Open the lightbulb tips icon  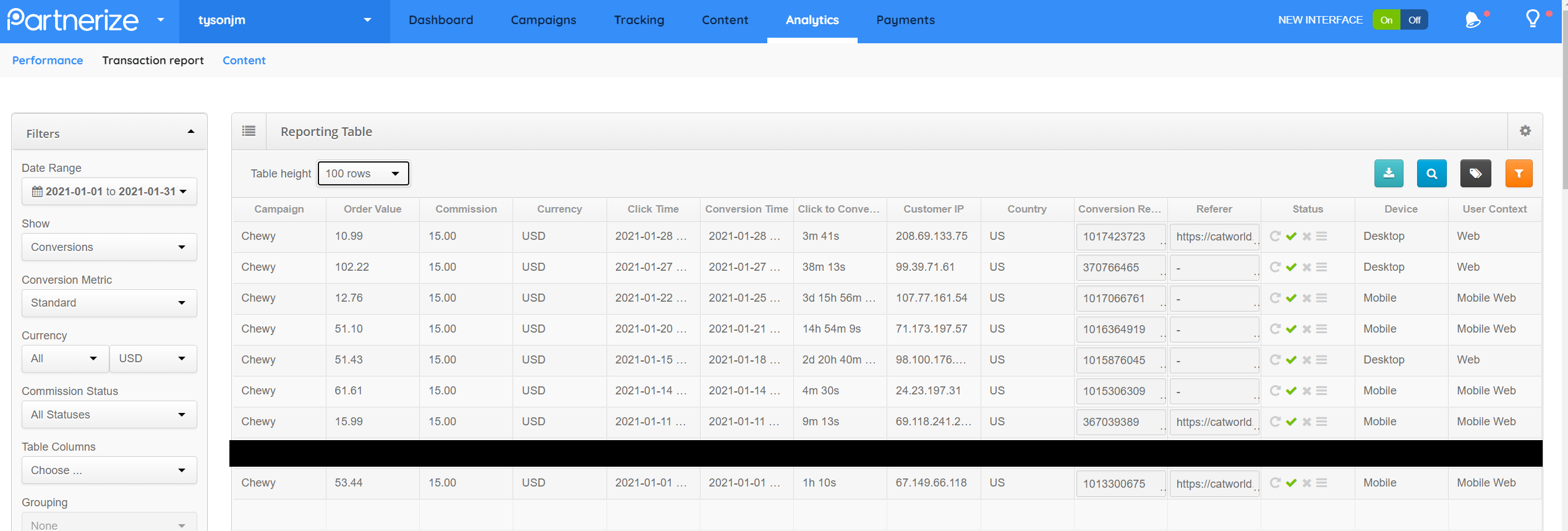click(1533, 19)
